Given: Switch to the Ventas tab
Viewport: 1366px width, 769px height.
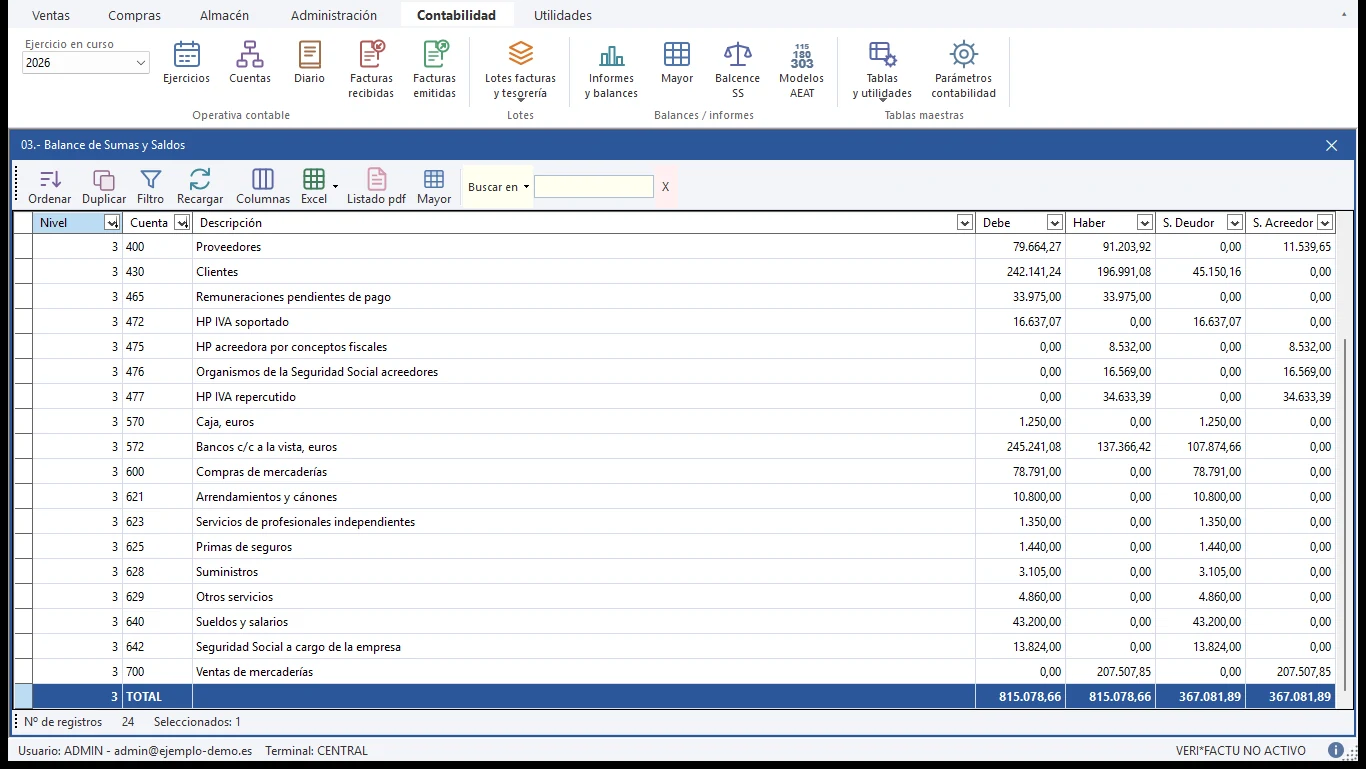Looking at the screenshot, I should (51, 15).
